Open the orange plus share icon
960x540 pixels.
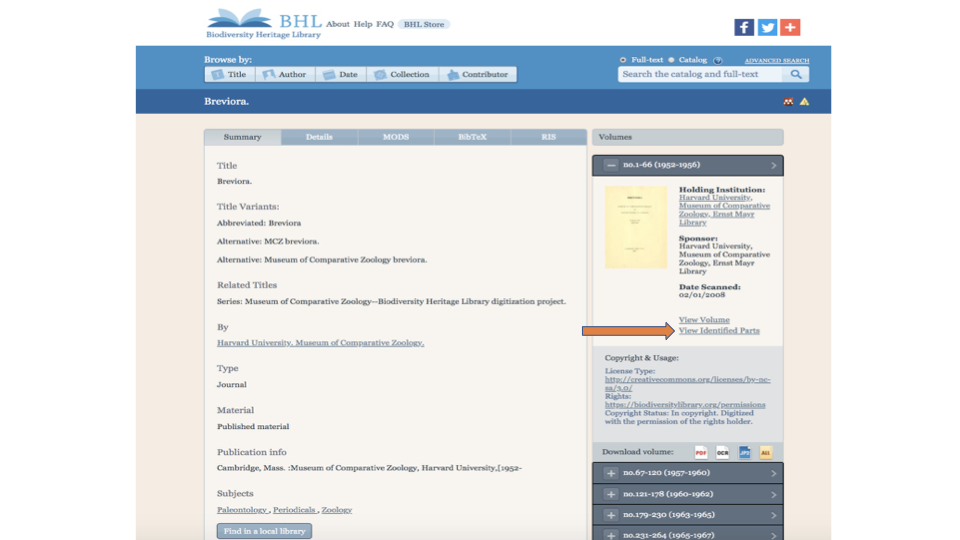tap(790, 27)
